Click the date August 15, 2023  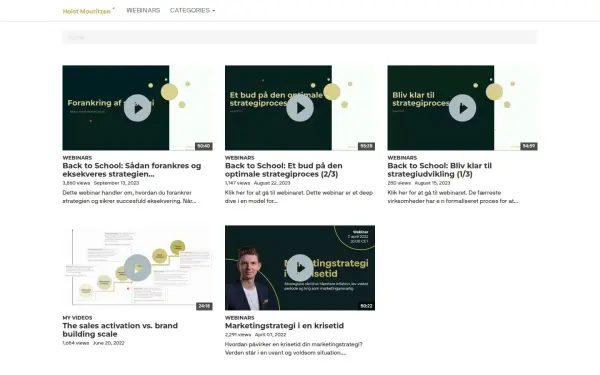tap(433, 183)
